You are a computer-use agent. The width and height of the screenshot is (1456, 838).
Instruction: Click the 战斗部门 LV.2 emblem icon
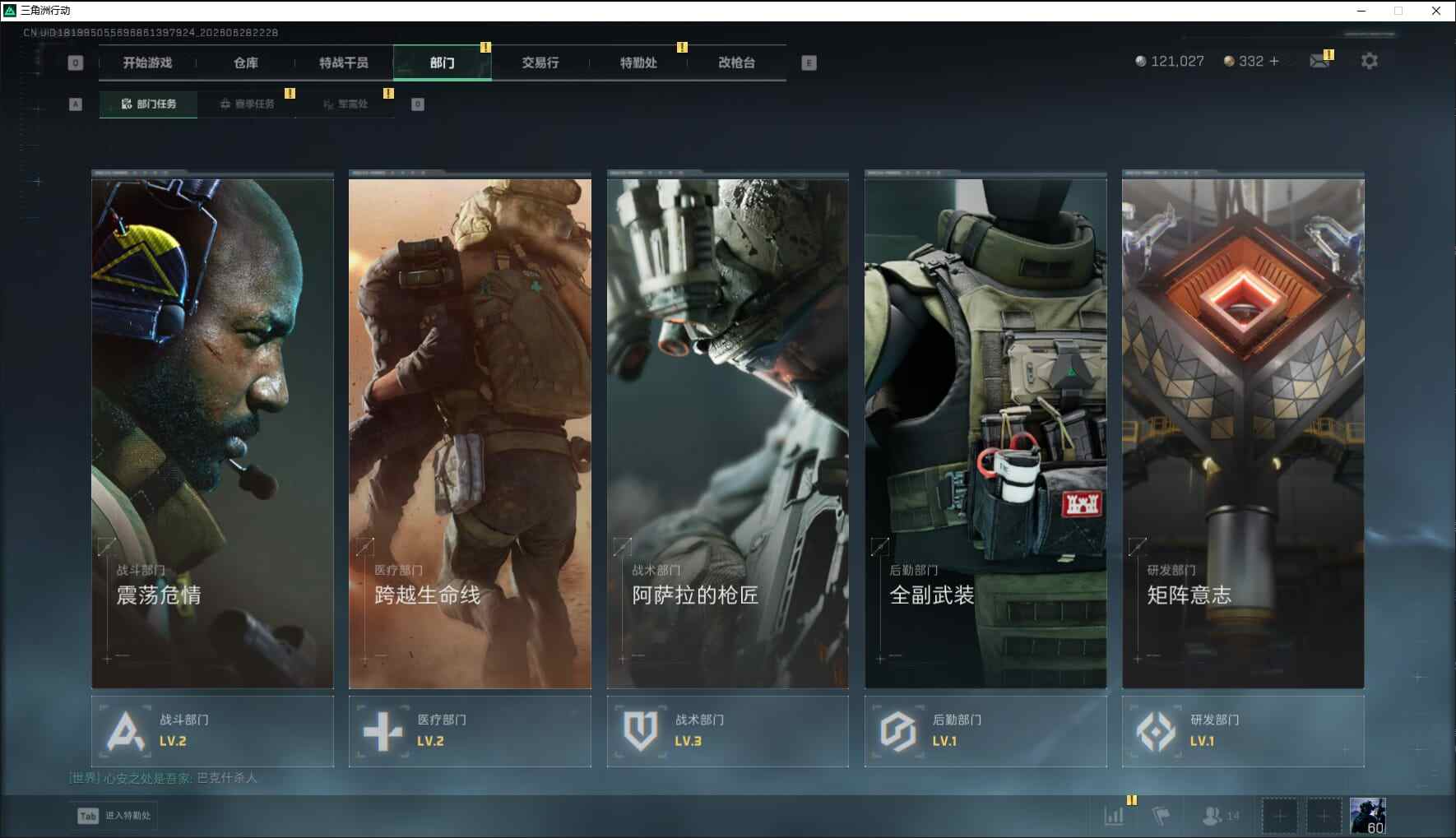pos(126,731)
